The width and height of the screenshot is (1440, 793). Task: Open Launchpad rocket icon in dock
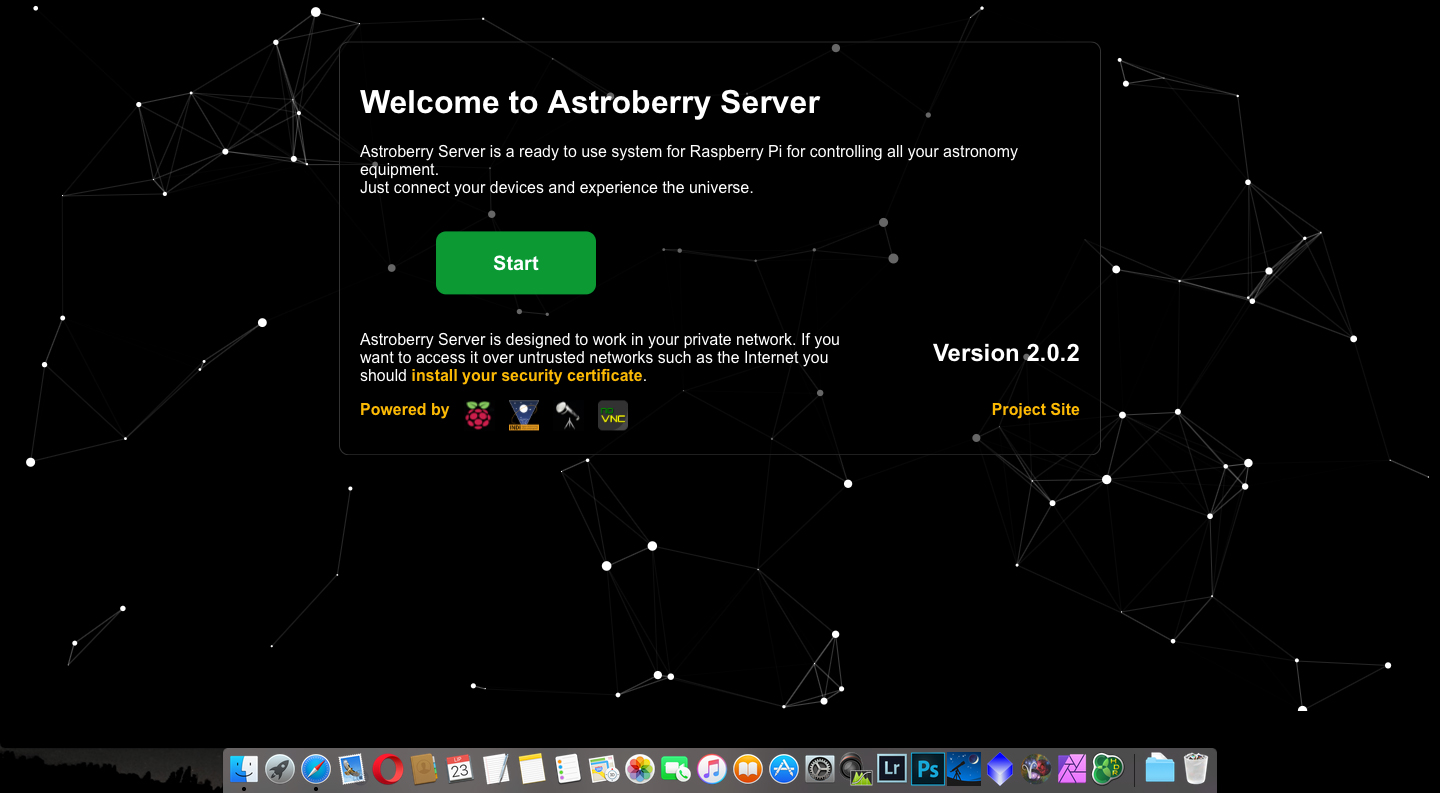point(280,769)
